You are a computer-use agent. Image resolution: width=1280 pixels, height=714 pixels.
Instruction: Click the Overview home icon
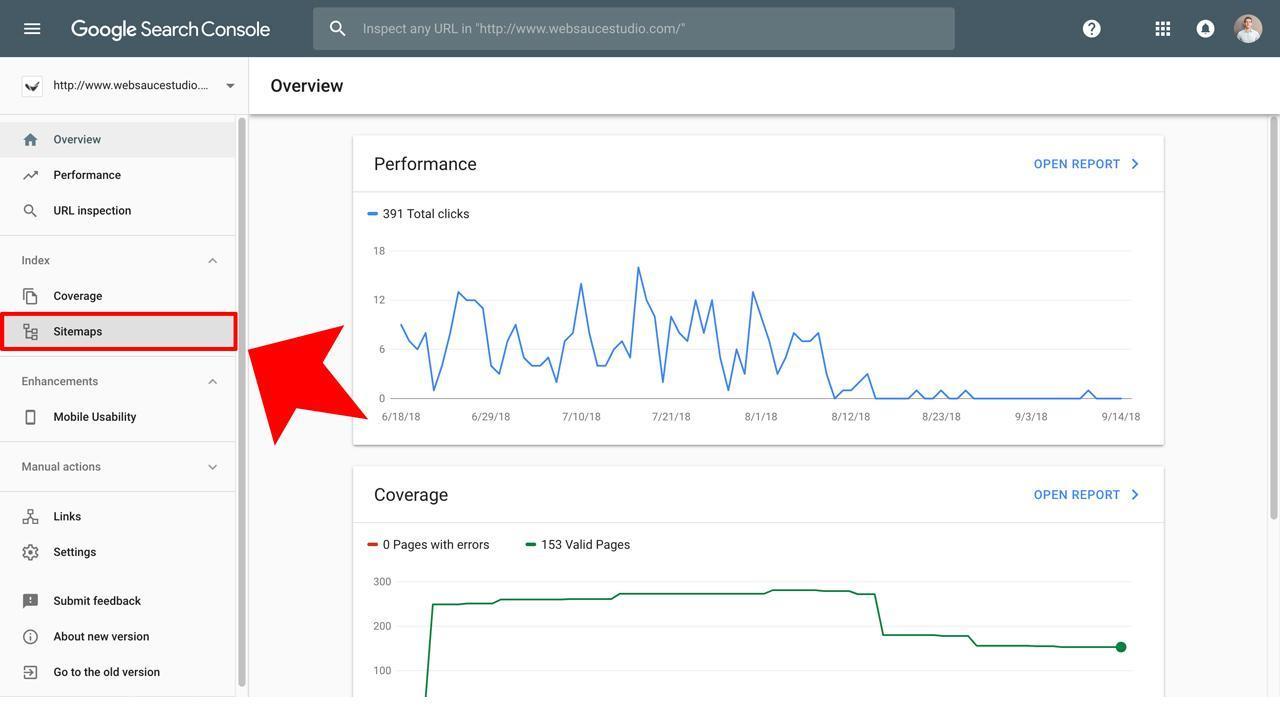[30, 140]
